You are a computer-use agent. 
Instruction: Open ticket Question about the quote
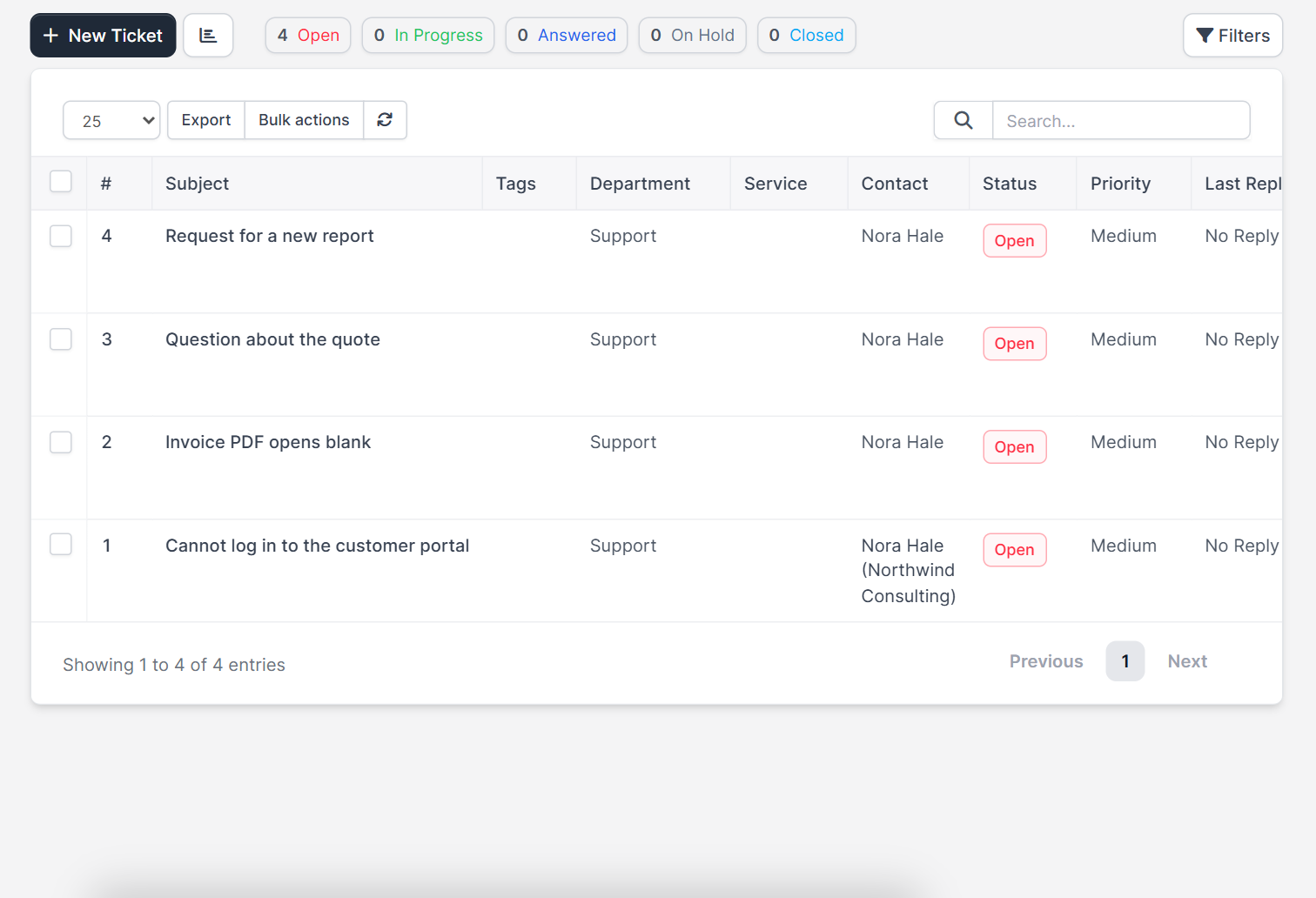(272, 339)
